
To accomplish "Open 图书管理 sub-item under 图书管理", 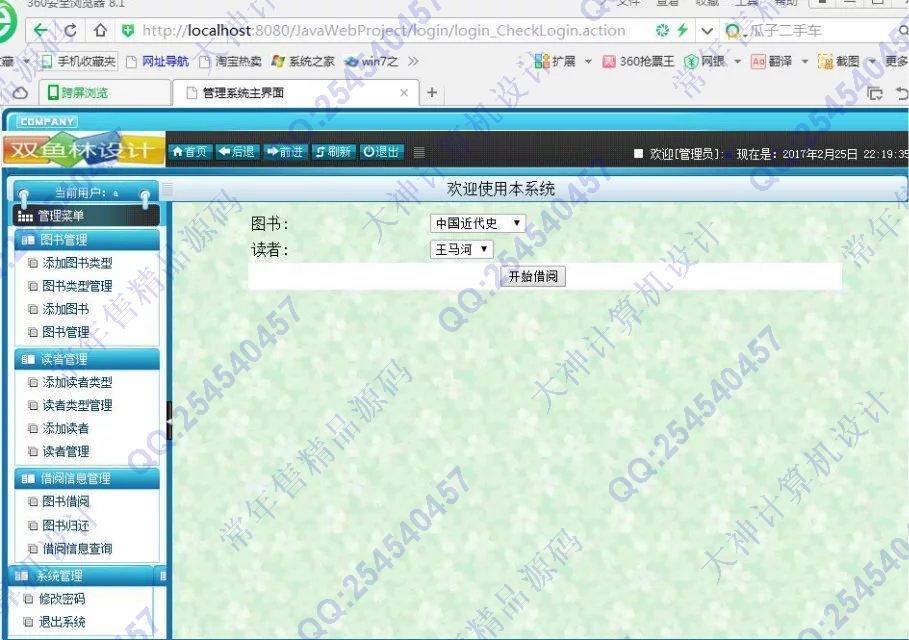I will (66, 332).
